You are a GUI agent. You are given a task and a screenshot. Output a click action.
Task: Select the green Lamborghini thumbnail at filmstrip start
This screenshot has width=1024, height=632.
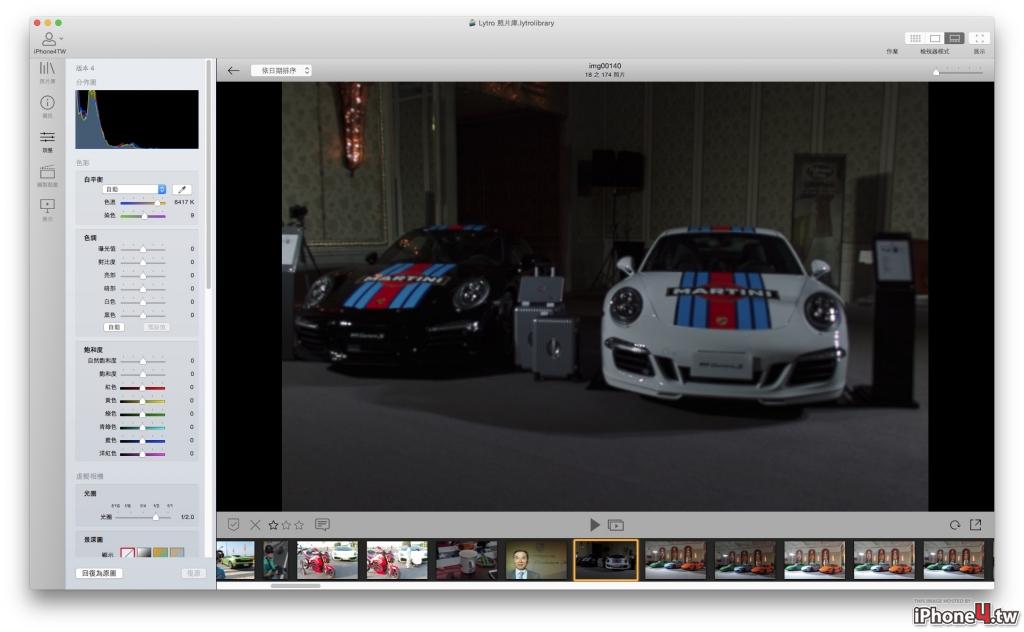[235, 560]
